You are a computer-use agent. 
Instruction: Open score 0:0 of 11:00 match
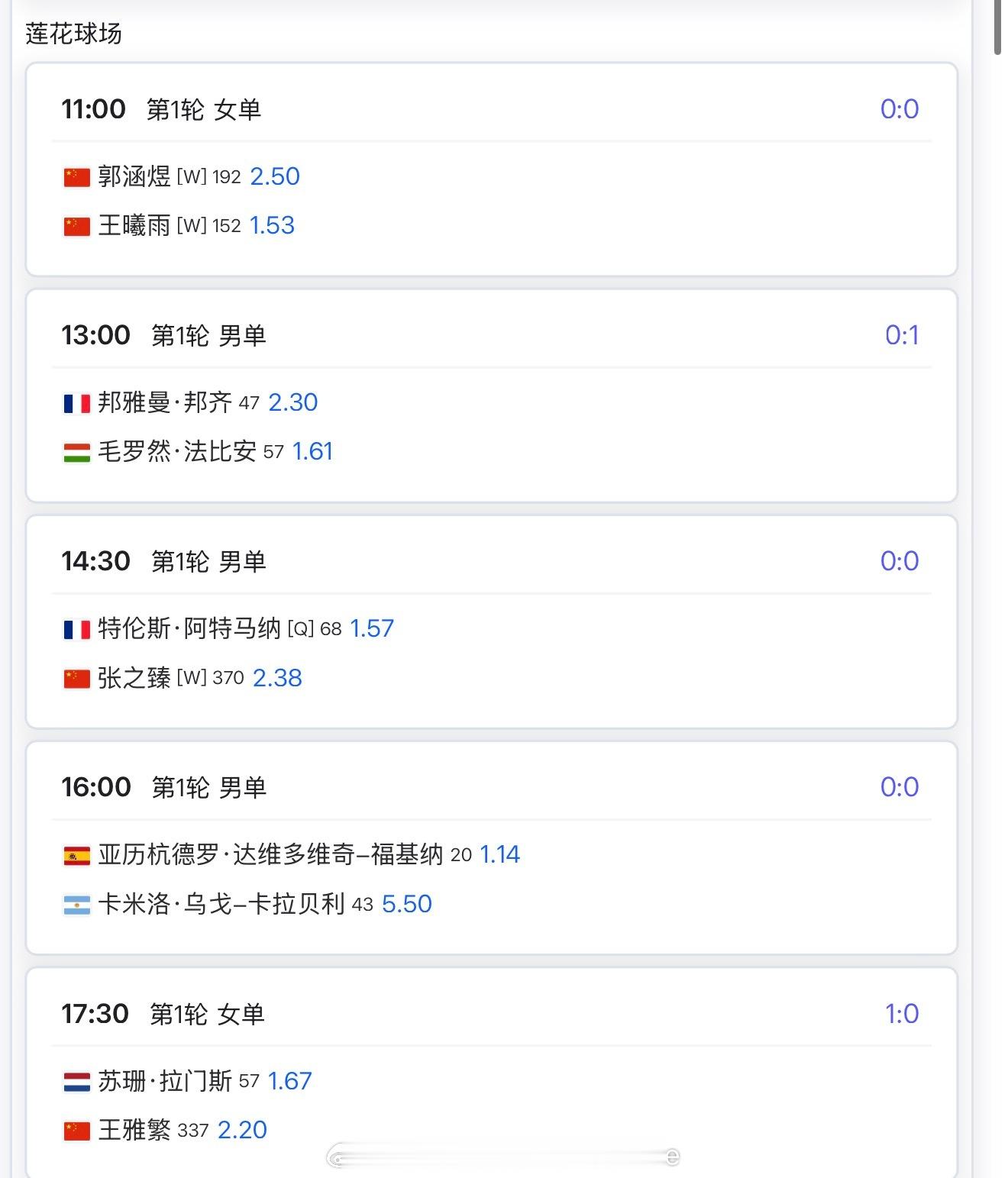click(x=900, y=109)
